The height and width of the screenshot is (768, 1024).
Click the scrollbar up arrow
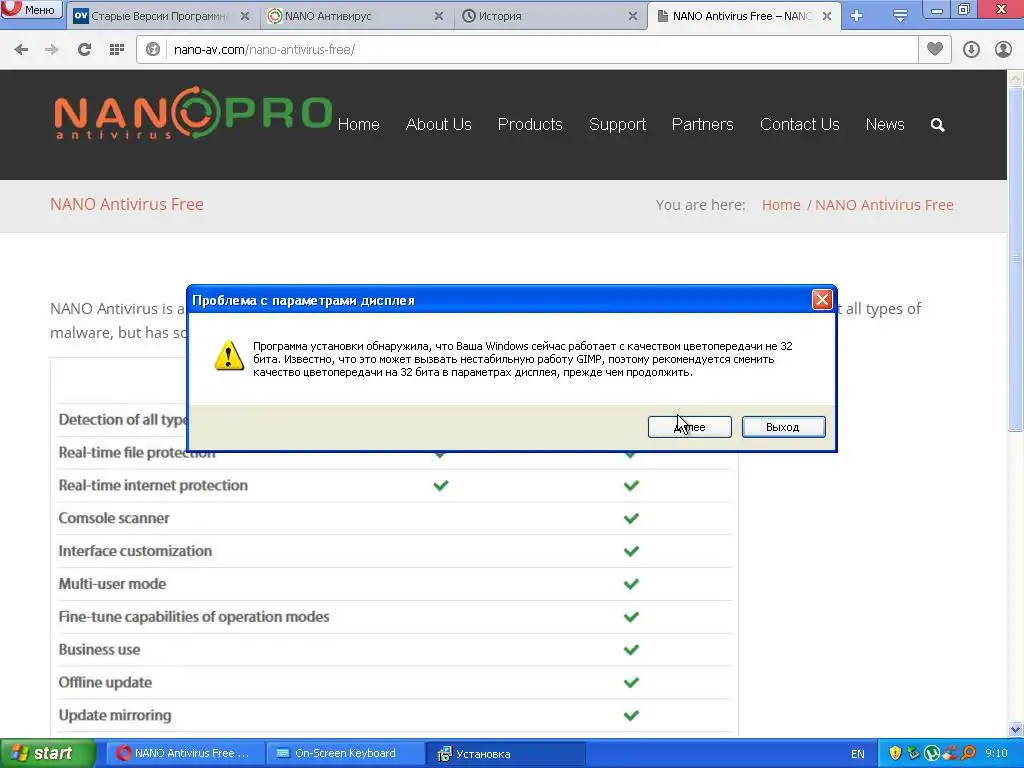pos(1016,79)
